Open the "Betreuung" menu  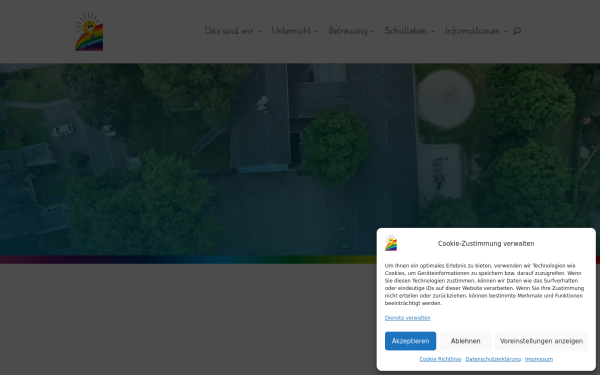[348, 31]
